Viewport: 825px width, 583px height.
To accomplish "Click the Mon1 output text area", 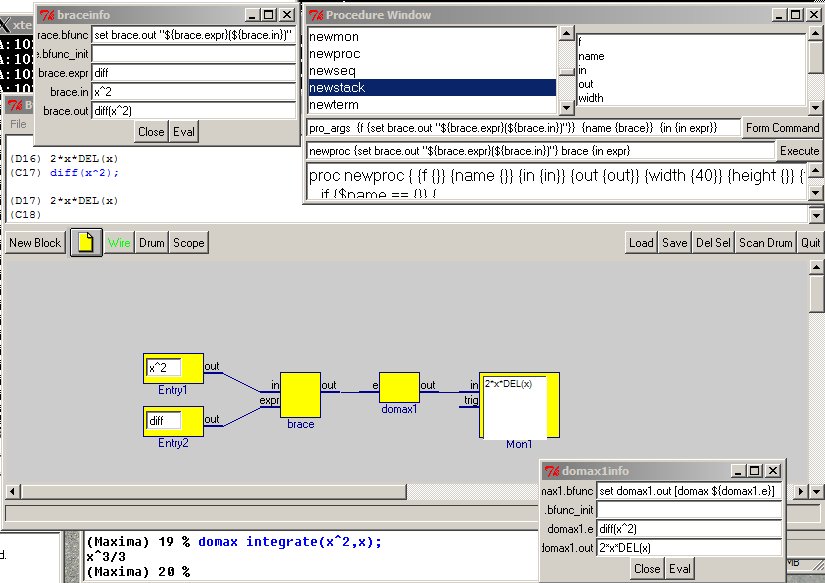I will (x=515, y=407).
